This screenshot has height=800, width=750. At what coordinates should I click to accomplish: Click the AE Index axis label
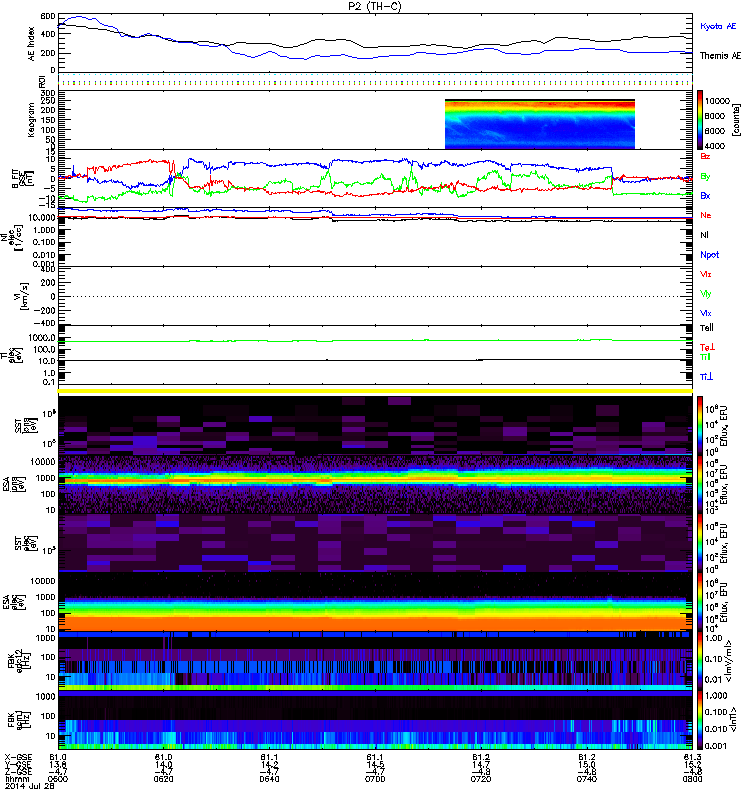click(x=32, y=43)
